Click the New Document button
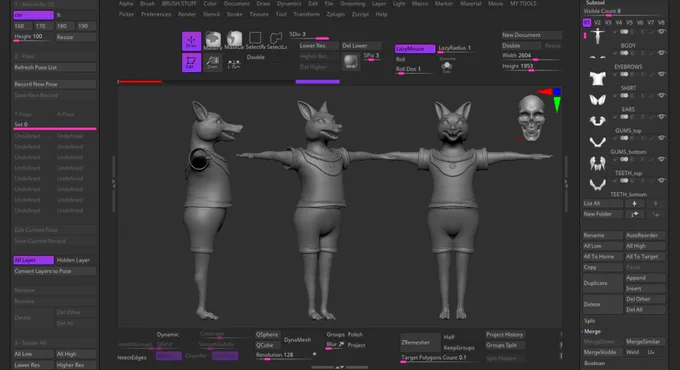Viewport: 680px width, 370px height. click(532, 35)
